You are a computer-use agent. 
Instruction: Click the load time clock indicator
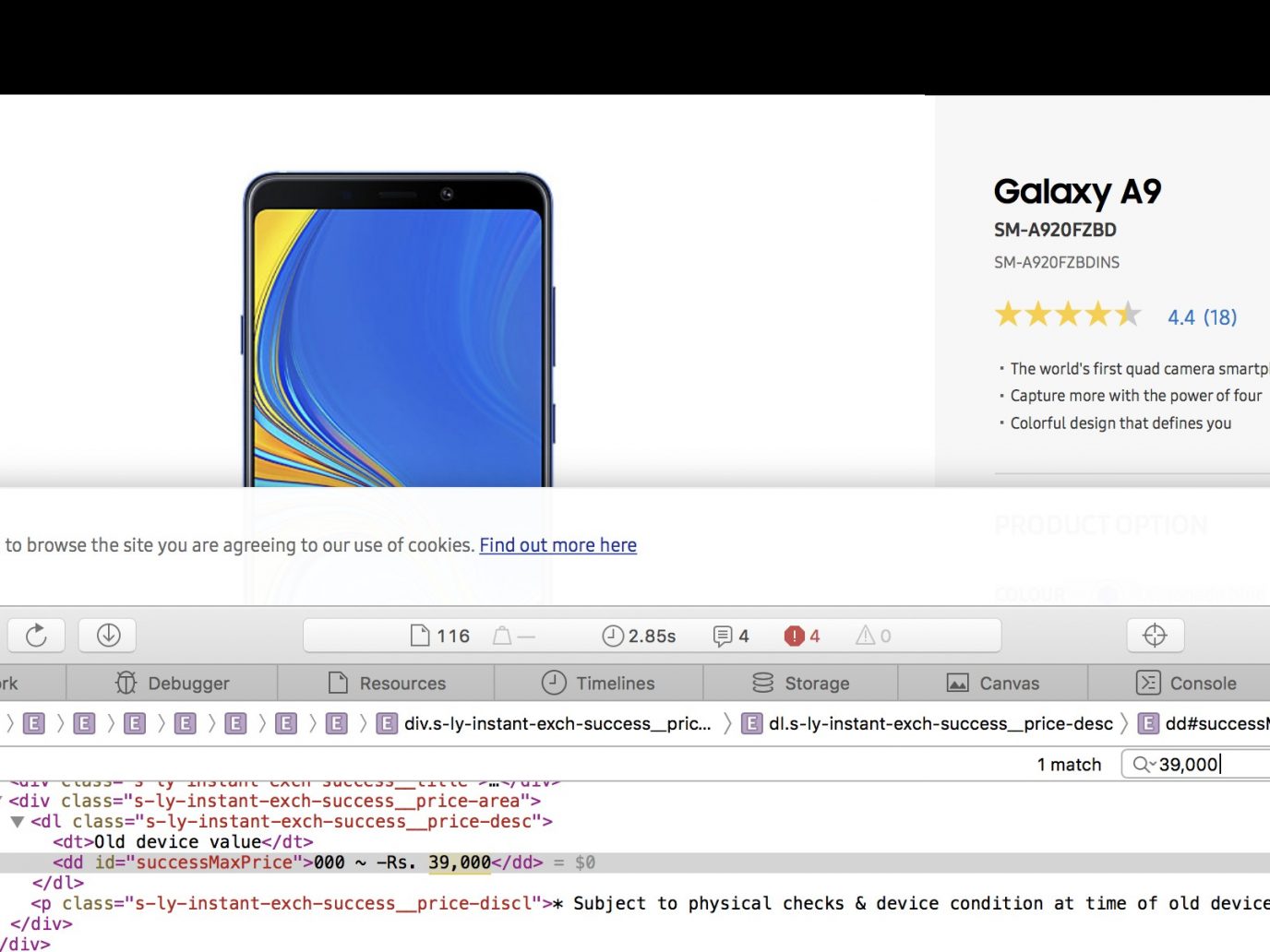click(639, 636)
